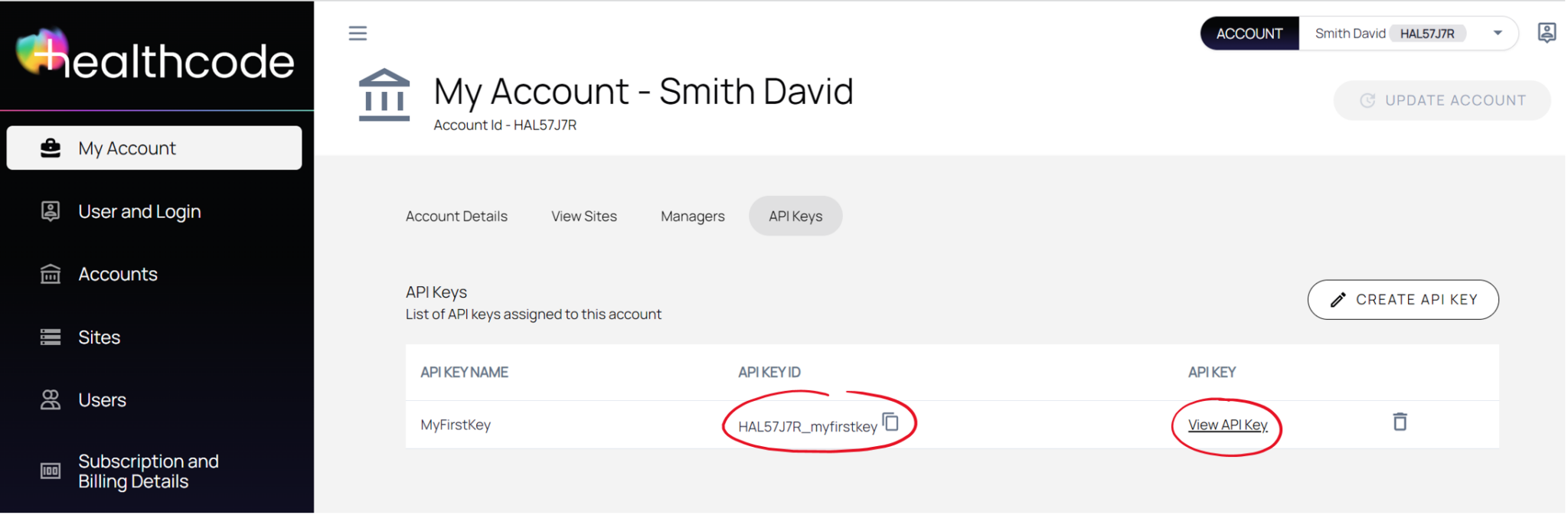Screen dimensions: 1568x515
Task: Click the pencil icon on CREATE API KEY
Action: coord(1337,299)
